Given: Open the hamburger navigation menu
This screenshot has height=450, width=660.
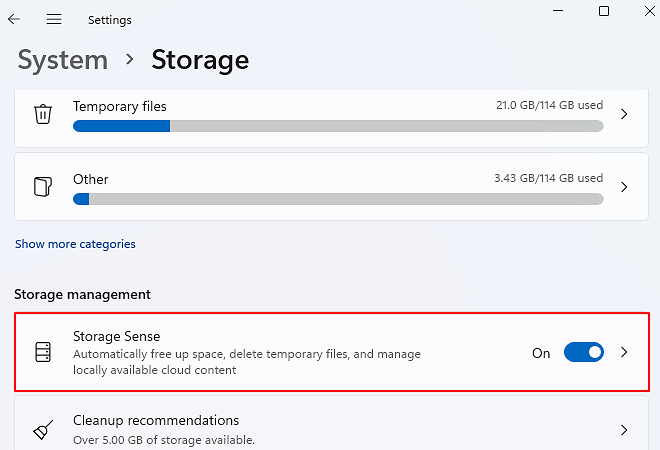Looking at the screenshot, I should 54,19.
